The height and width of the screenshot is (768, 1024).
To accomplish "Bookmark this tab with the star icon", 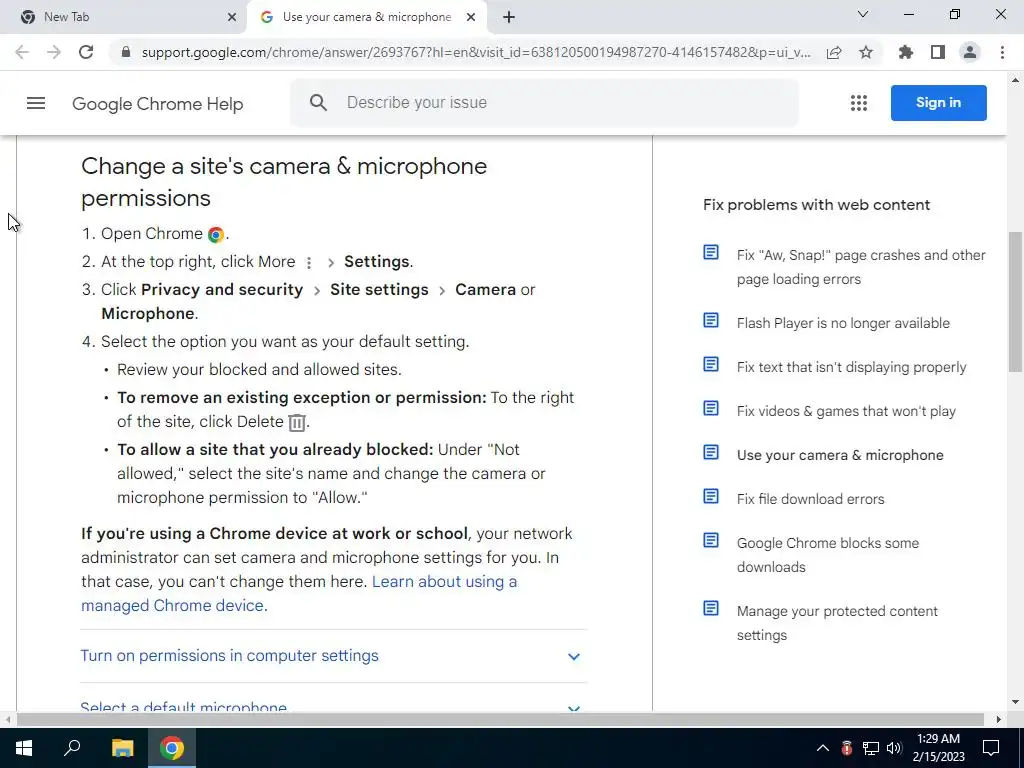I will [866, 52].
